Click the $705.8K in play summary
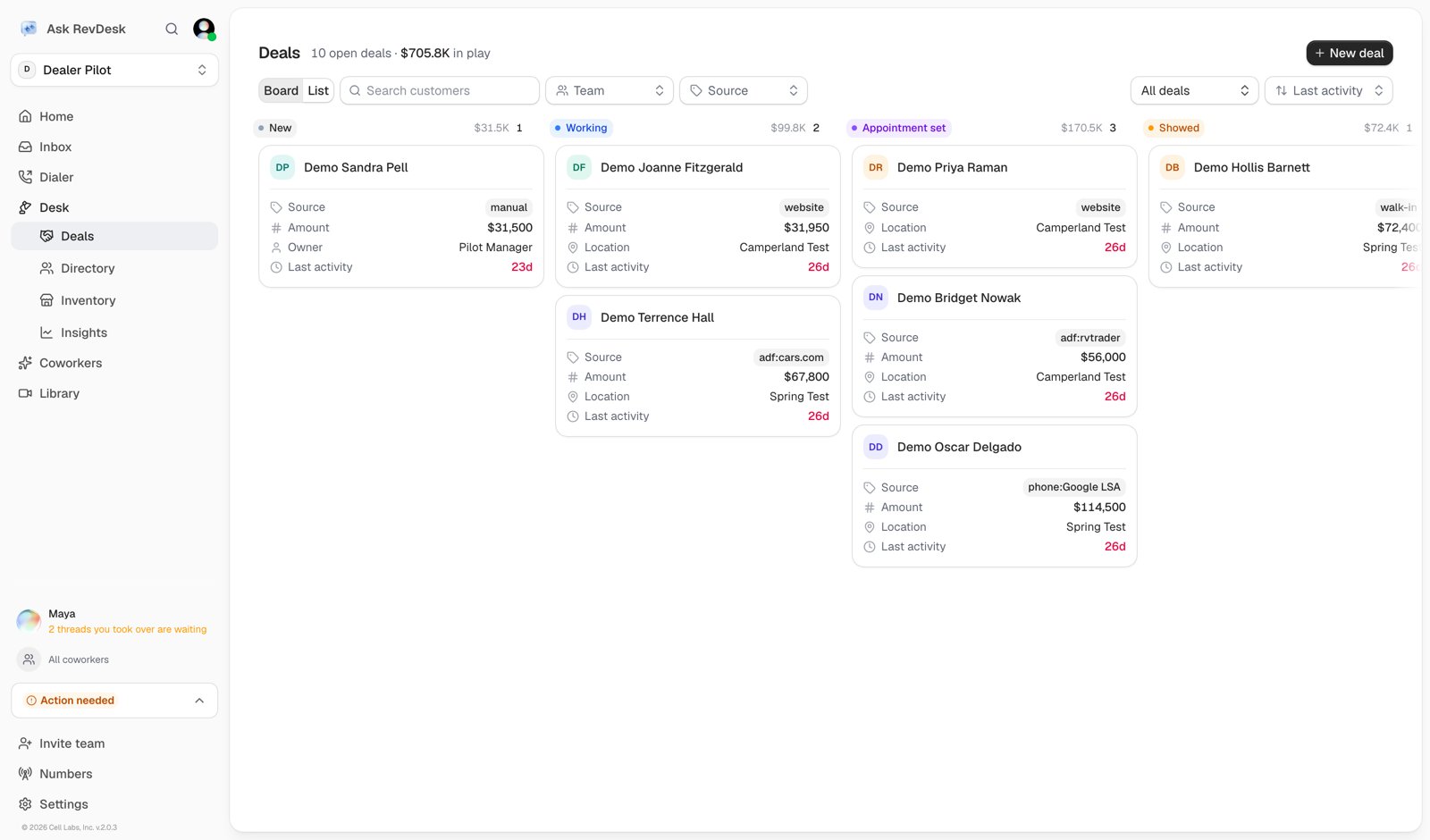 point(445,53)
